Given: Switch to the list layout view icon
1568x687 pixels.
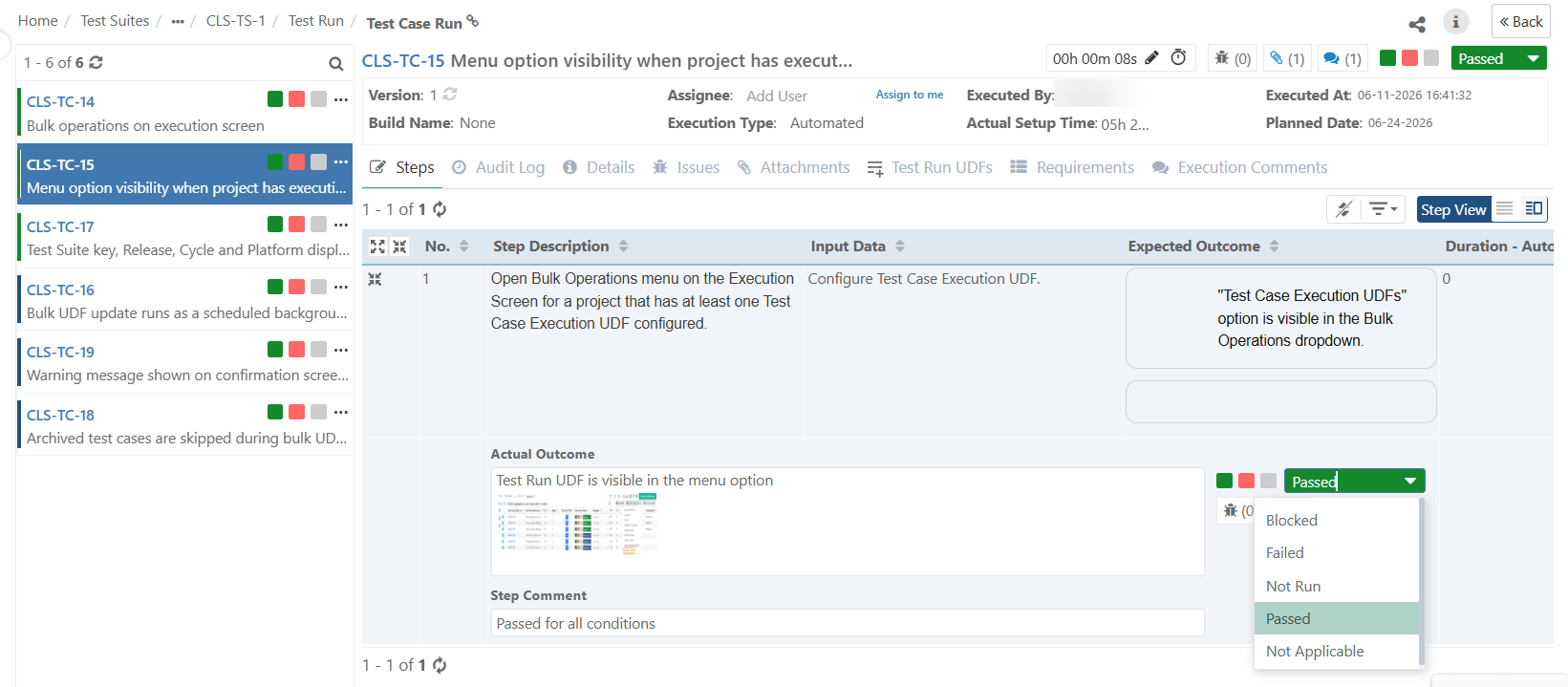Looking at the screenshot, I should point(1505,209).
